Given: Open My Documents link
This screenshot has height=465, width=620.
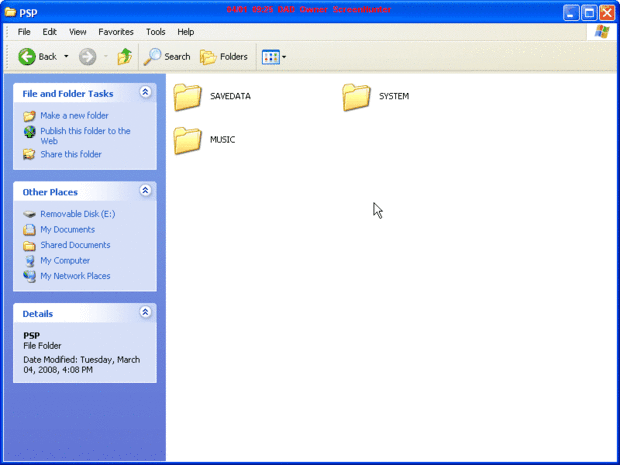Looking at the screenshot, I should (x=68, y=229).
